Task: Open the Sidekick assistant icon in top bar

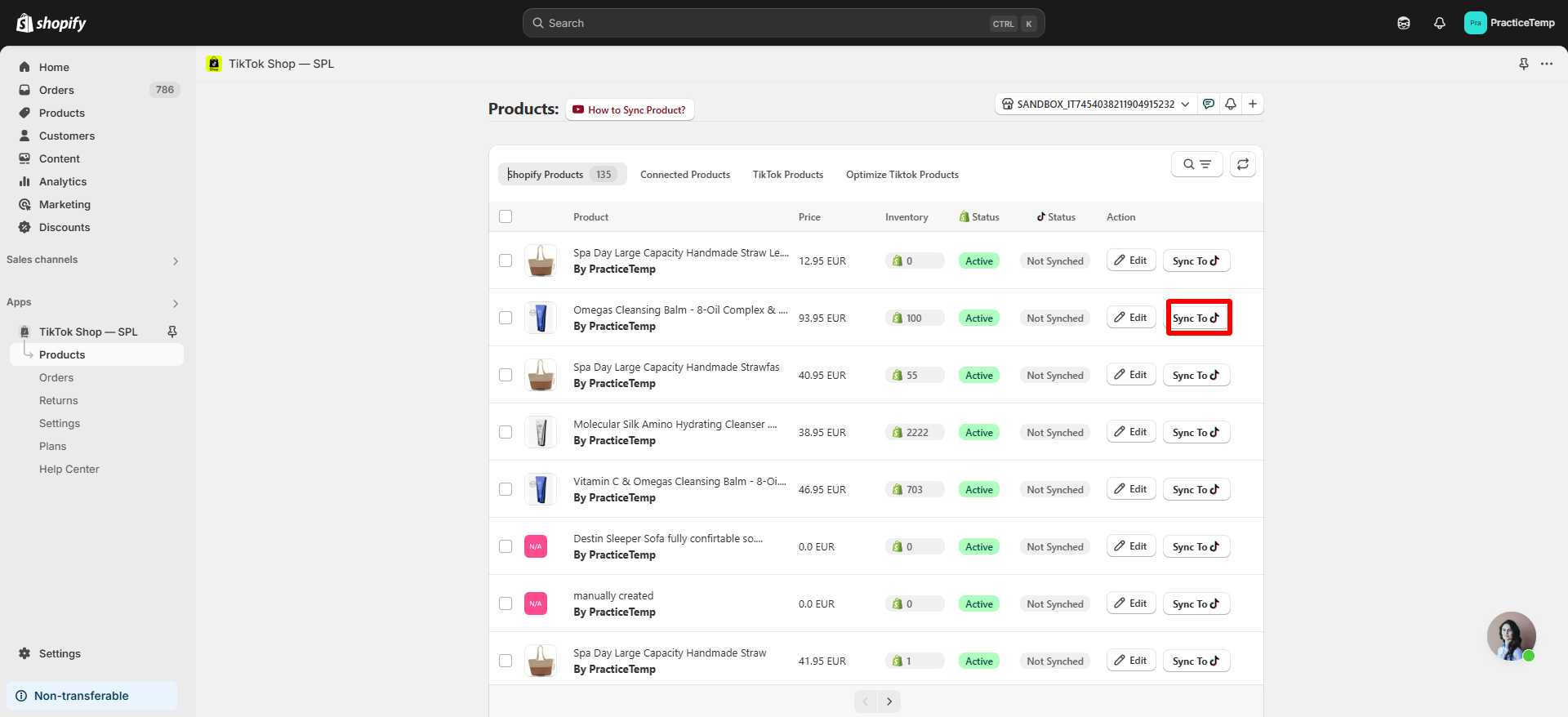Action: pos(1403,23)
